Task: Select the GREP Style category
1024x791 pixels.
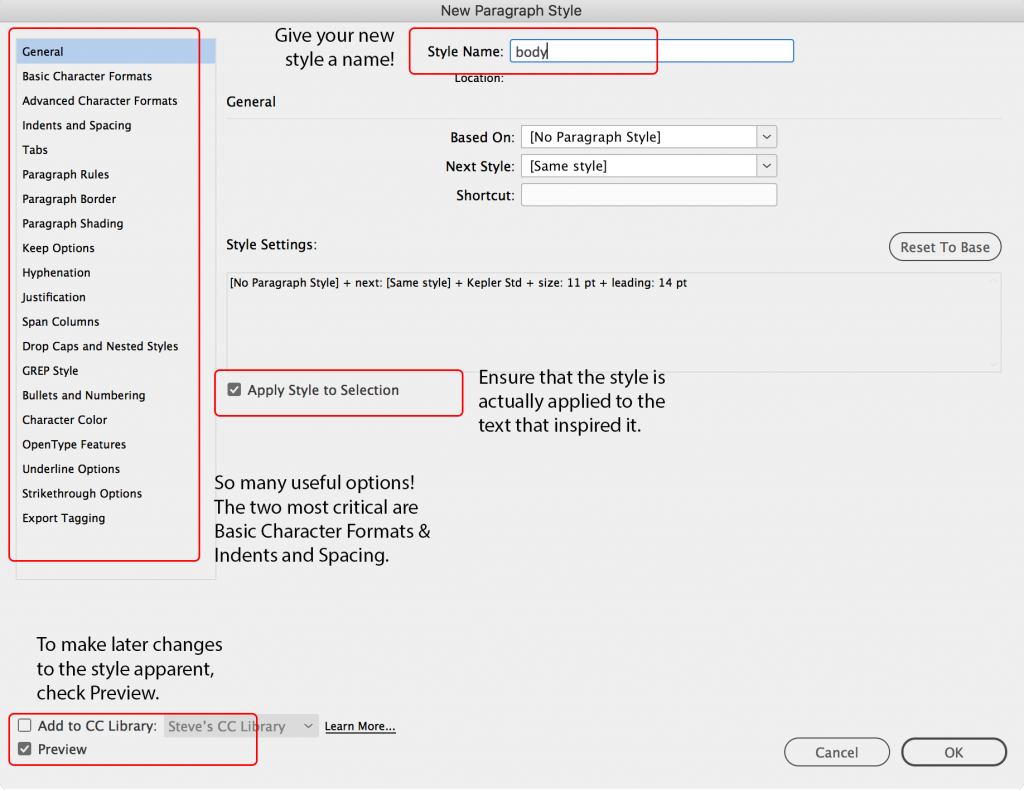Action: (x=50, y=371)
